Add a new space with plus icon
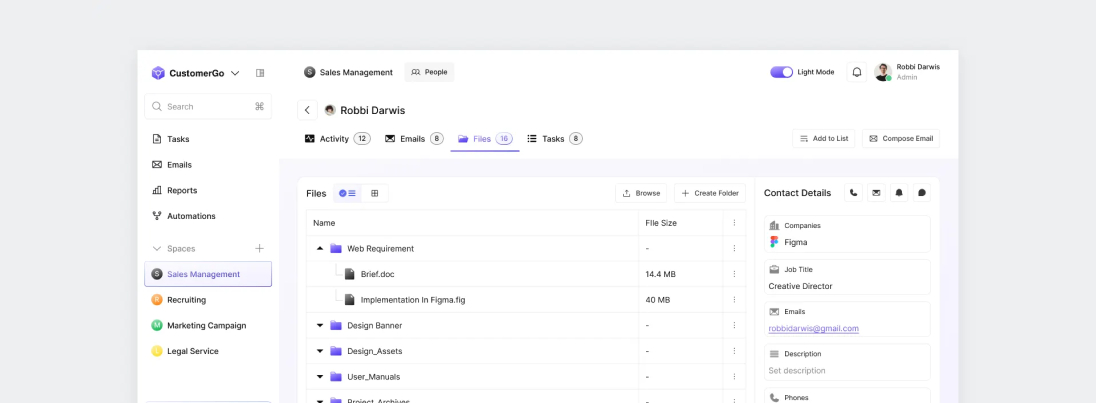Screen dimensions: 1096x403 (259, 248)
